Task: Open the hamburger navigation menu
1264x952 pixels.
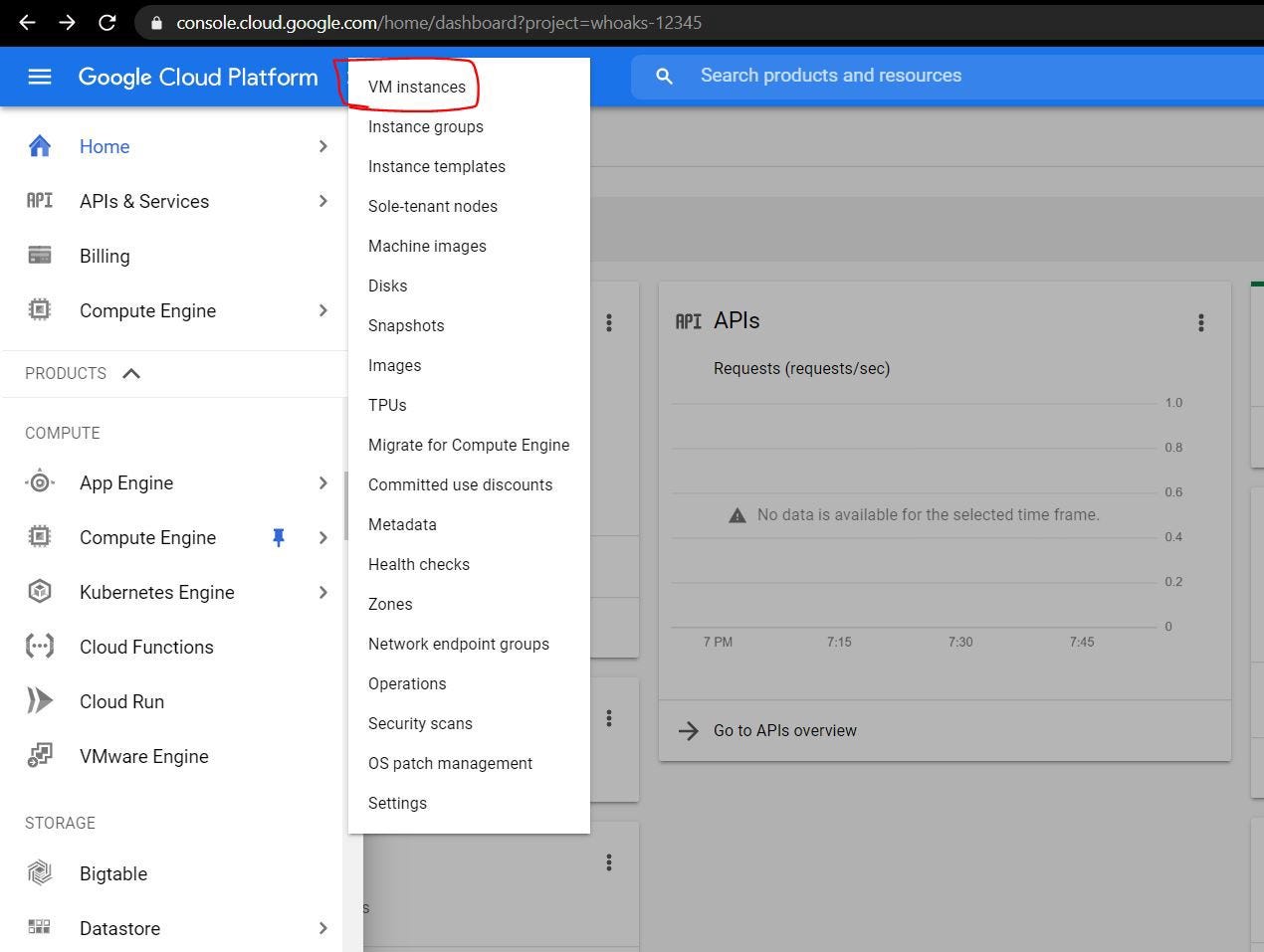Action: click(x=40, y=77)
